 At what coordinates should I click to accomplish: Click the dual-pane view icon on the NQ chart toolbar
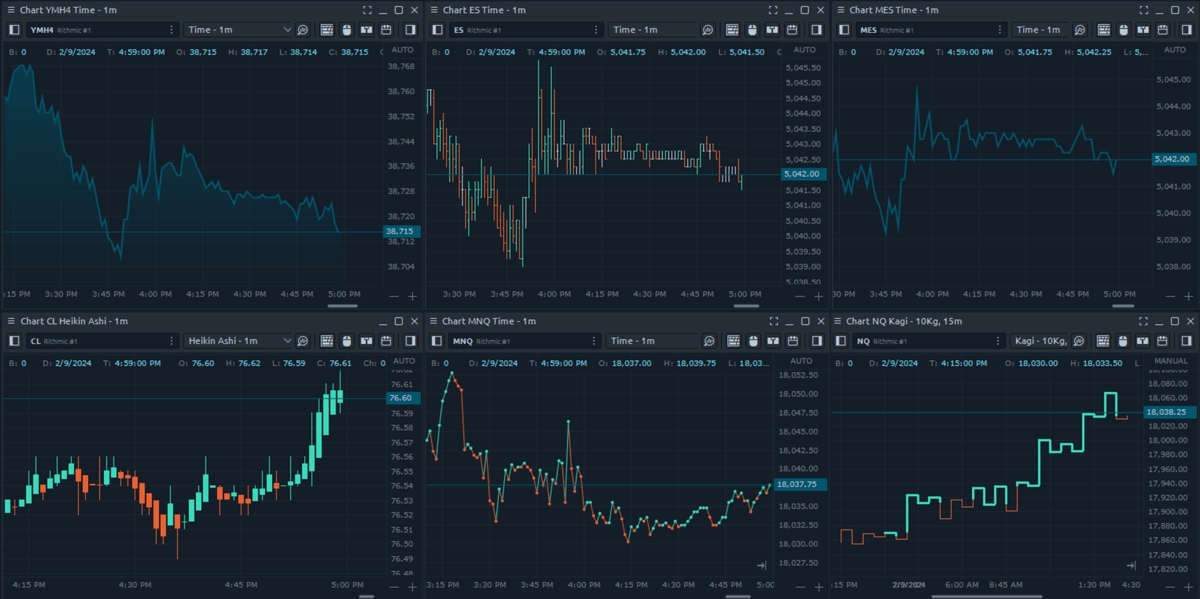pos(1143,340)
